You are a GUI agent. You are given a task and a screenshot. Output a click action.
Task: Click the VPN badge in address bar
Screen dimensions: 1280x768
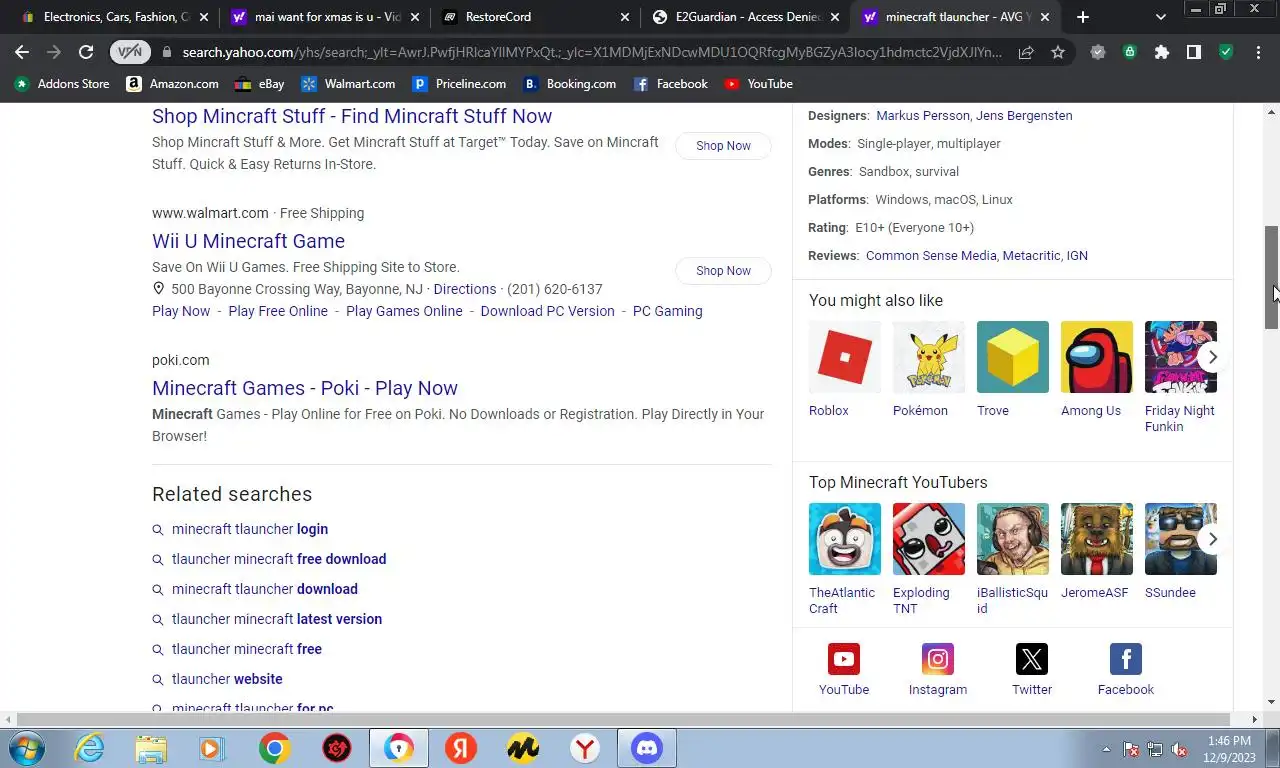(x=130, y=52)
